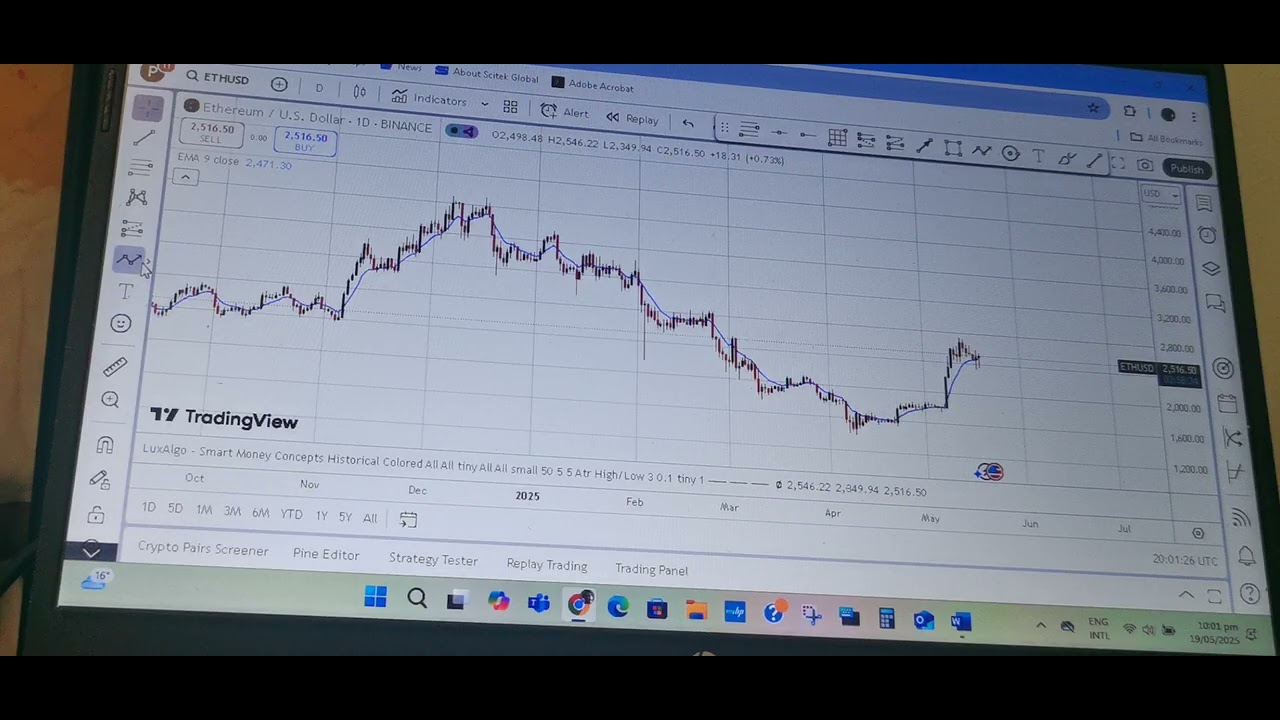Open the Pine Editor tab
This screenshot has width=1280, height=720.
pyautogui.click(x=326, y=554)
